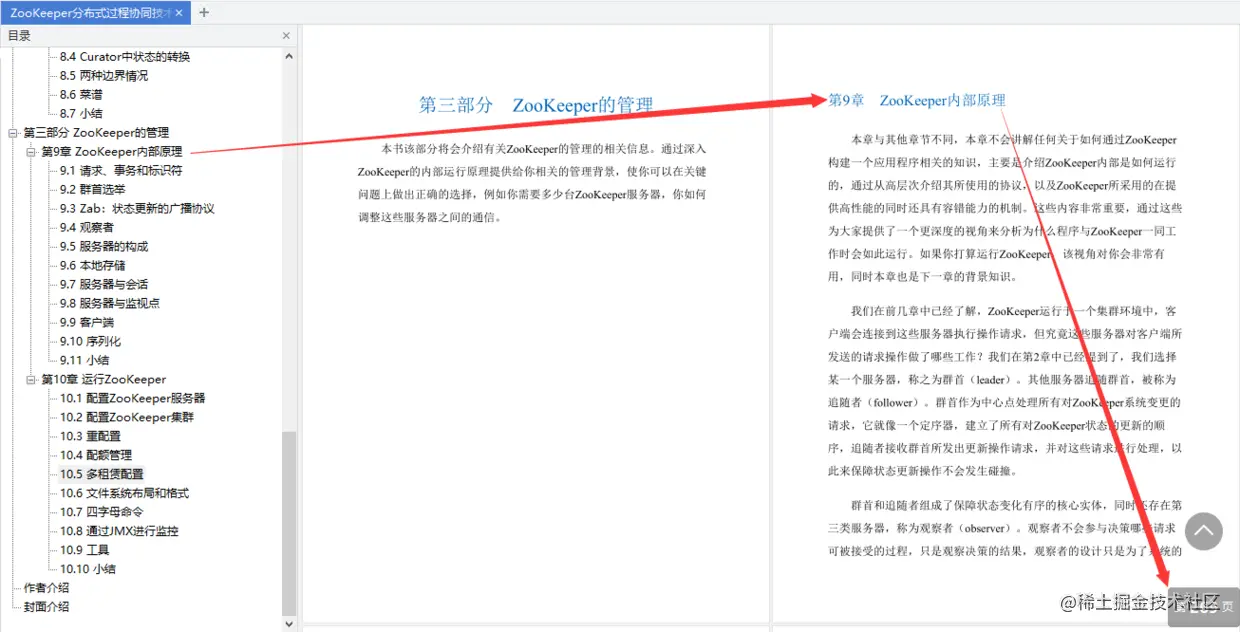The height and width of the screenshot is (632, 1240).
Task: Open 8.7 小结 entry
Action: tap(81, 114)
